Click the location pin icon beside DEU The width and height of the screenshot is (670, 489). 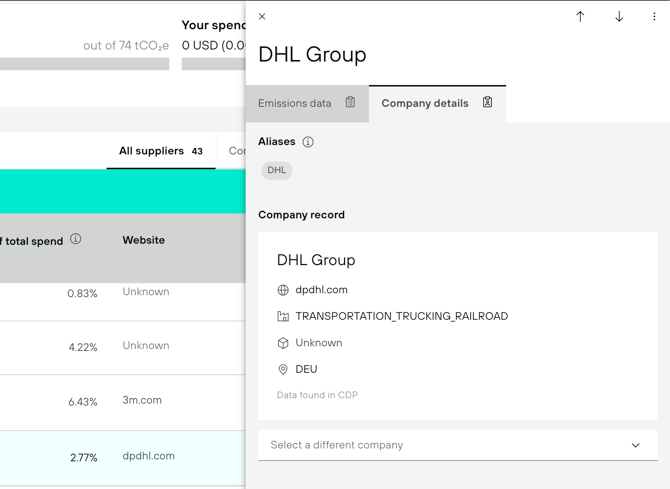tap(283, 369)
